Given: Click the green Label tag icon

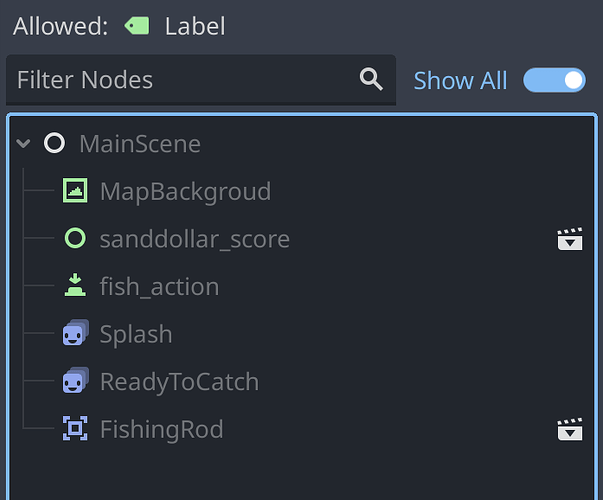Looking at the screenshot, I should (137, 26).
